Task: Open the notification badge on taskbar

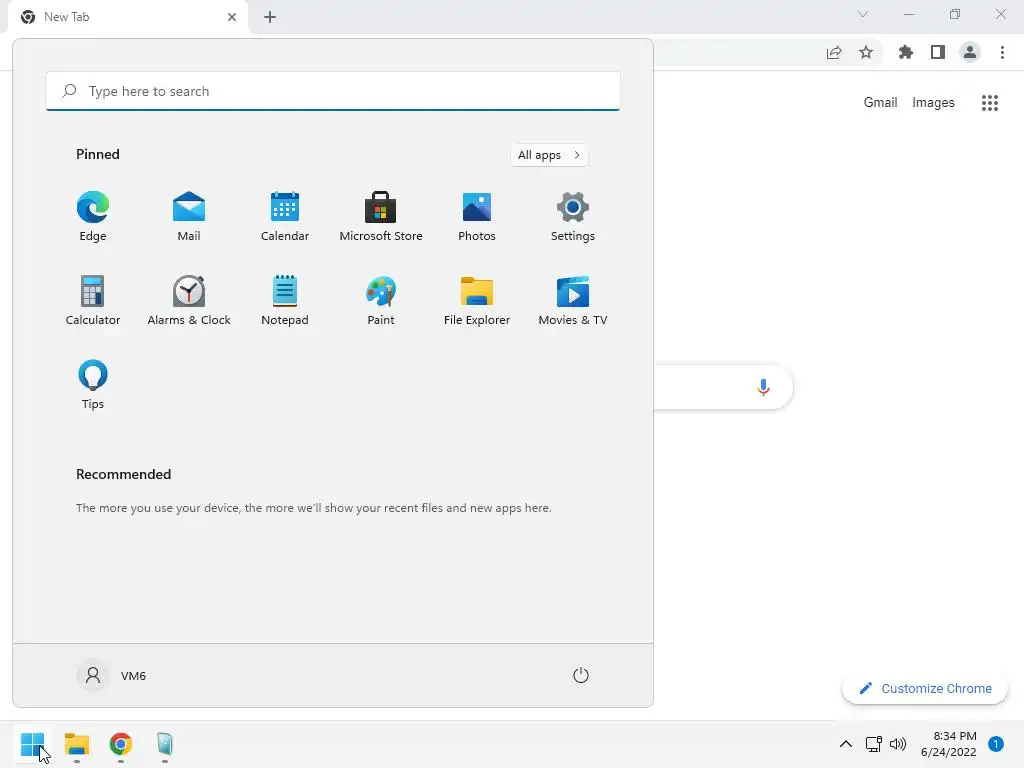Action: pos(995,744)
